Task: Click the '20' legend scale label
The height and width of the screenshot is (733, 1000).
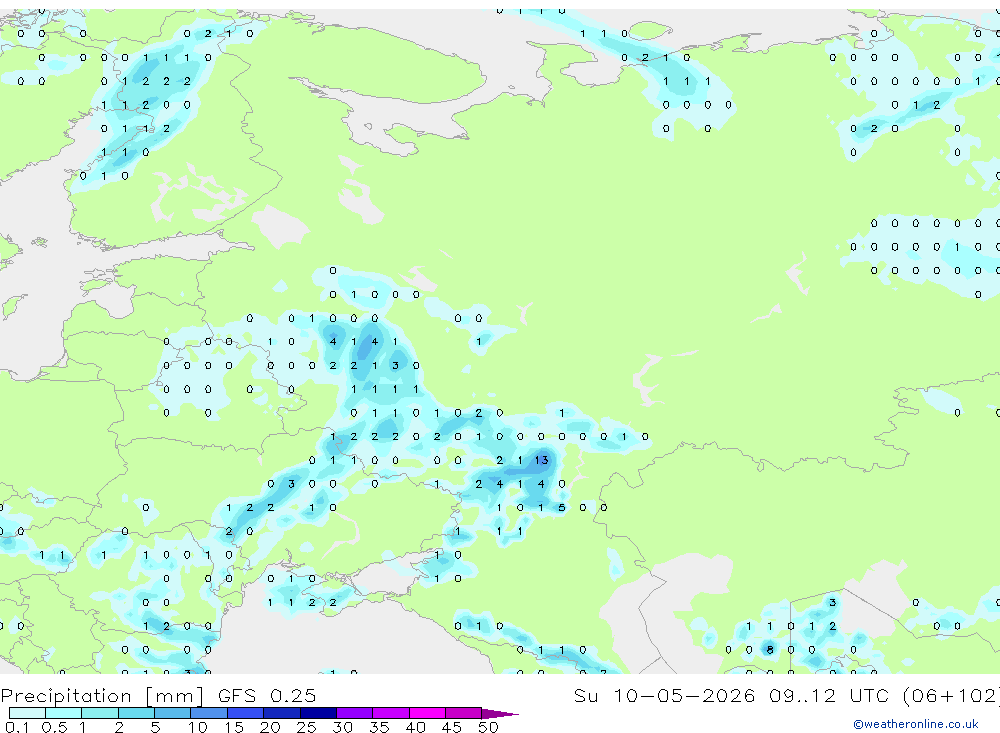Action: [x=270, y=727]
